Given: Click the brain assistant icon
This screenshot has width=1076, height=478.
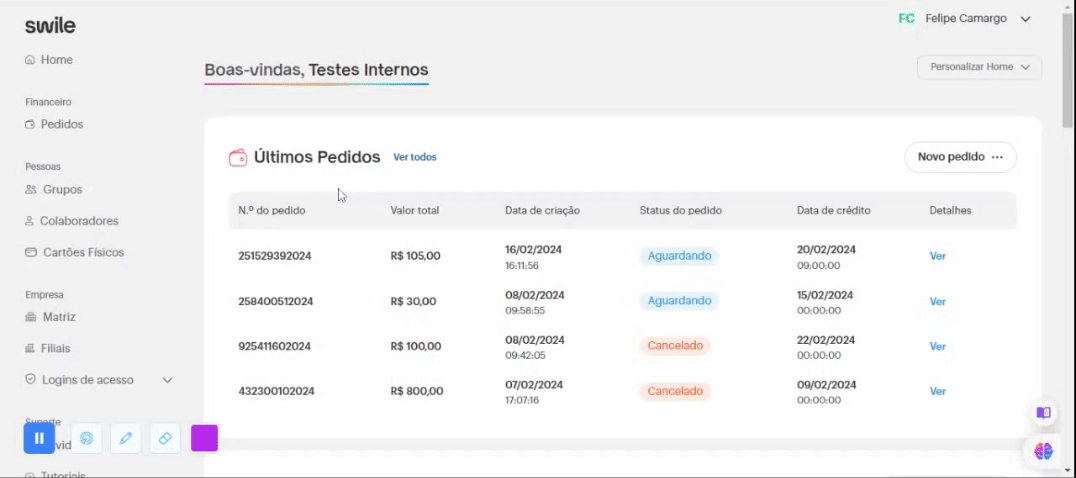Looking at the screenshot, I should click(1043, 451).
